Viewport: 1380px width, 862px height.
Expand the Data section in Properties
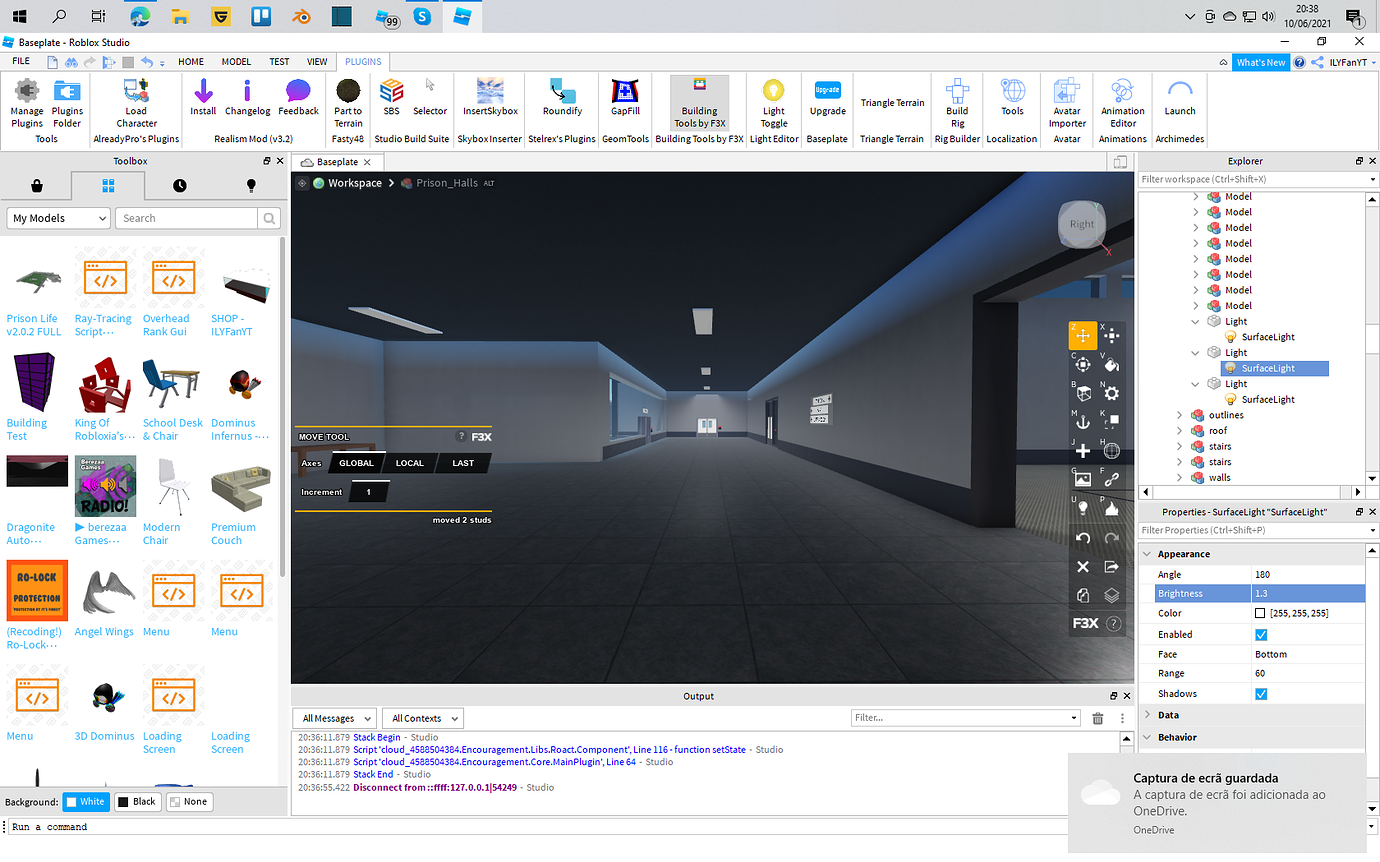[x=1146, y=715]
